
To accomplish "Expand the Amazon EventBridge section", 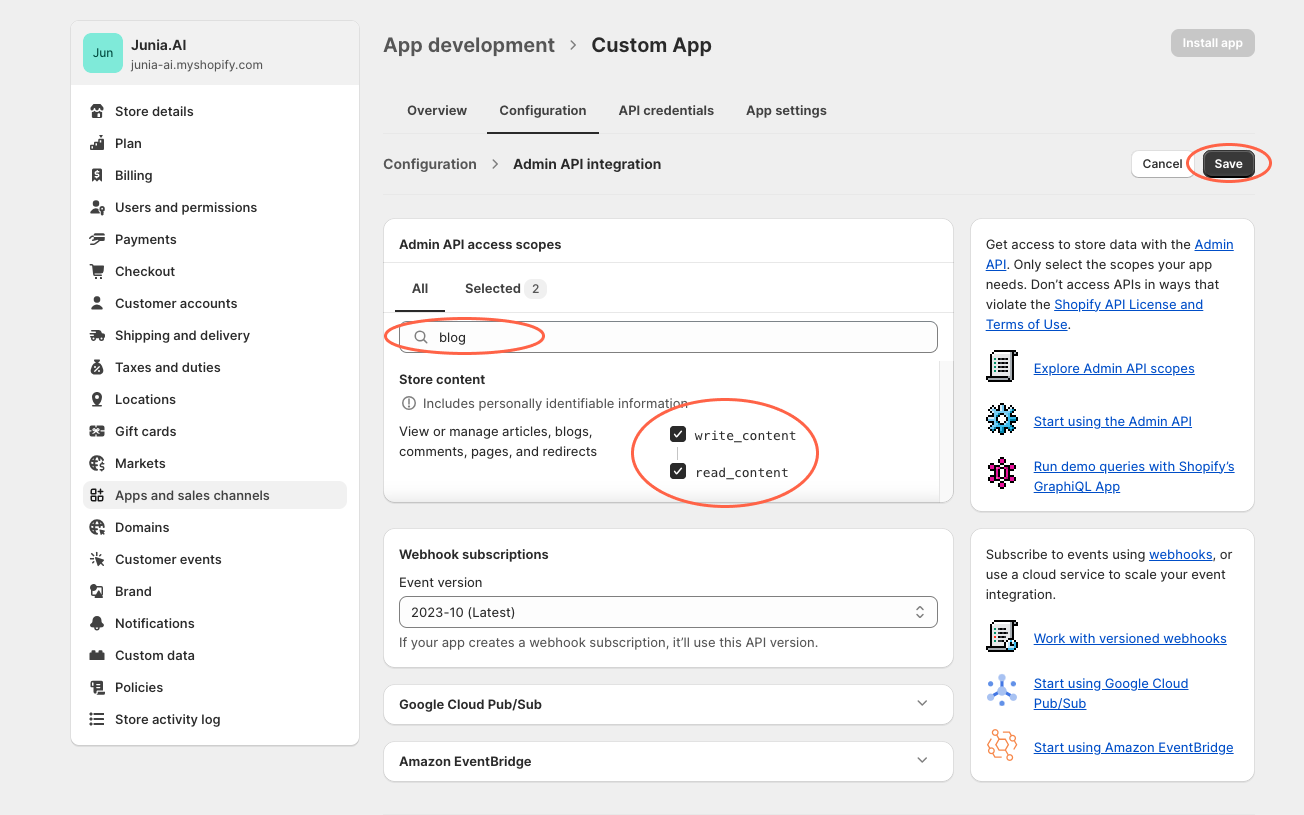I will (x=920, y=760).
